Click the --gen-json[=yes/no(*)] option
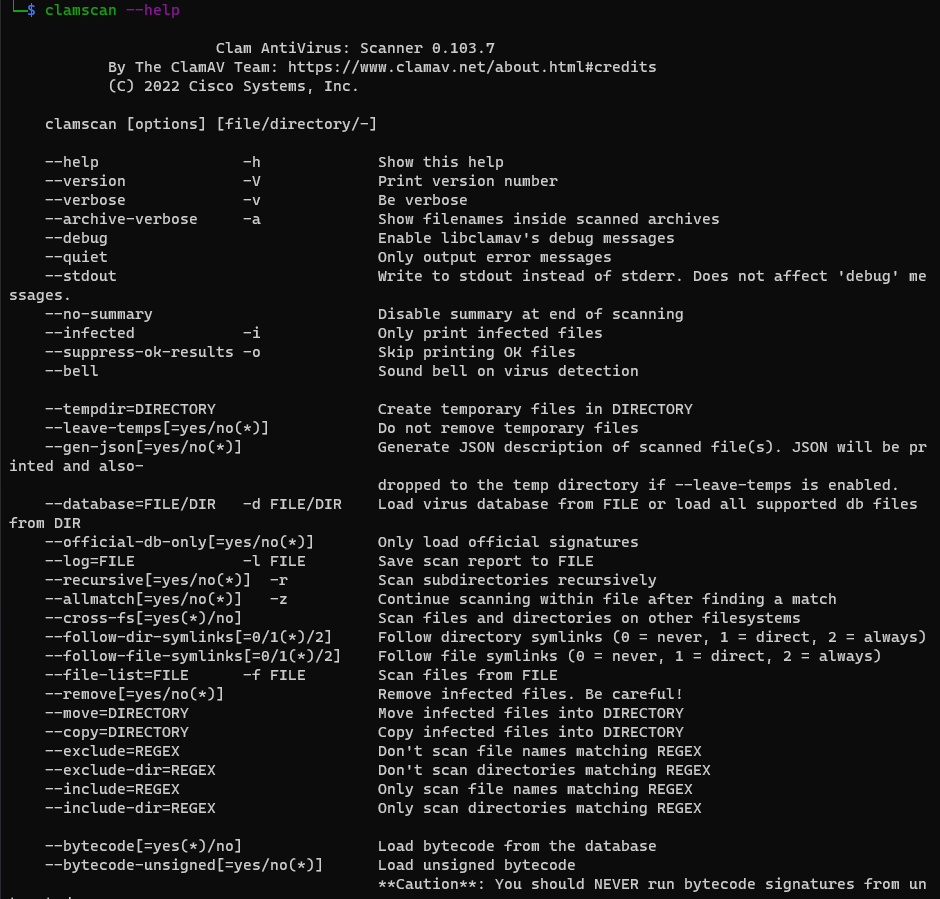This screenshot has height=899, width=940. pos(143,447)
